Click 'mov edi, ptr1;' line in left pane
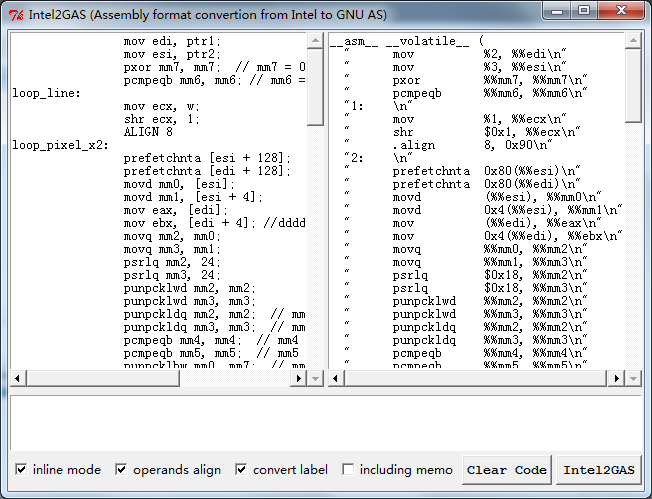The image size is (652, 499). pos(172,41)
